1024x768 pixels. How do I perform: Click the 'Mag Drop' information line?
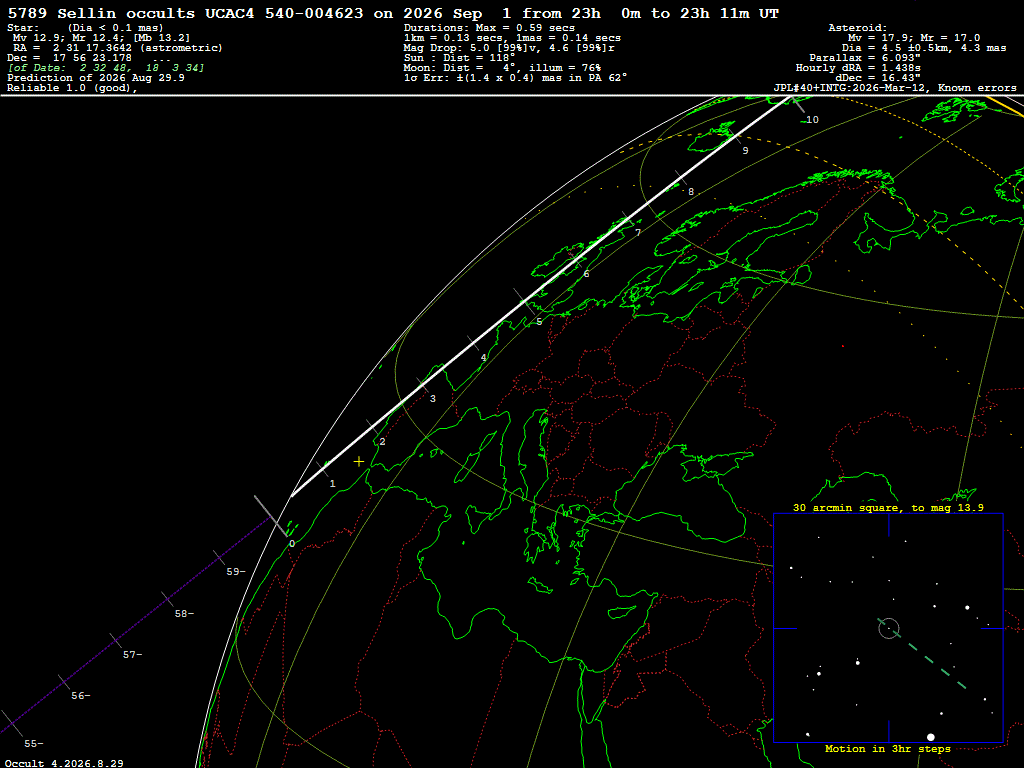coord(509,48)
